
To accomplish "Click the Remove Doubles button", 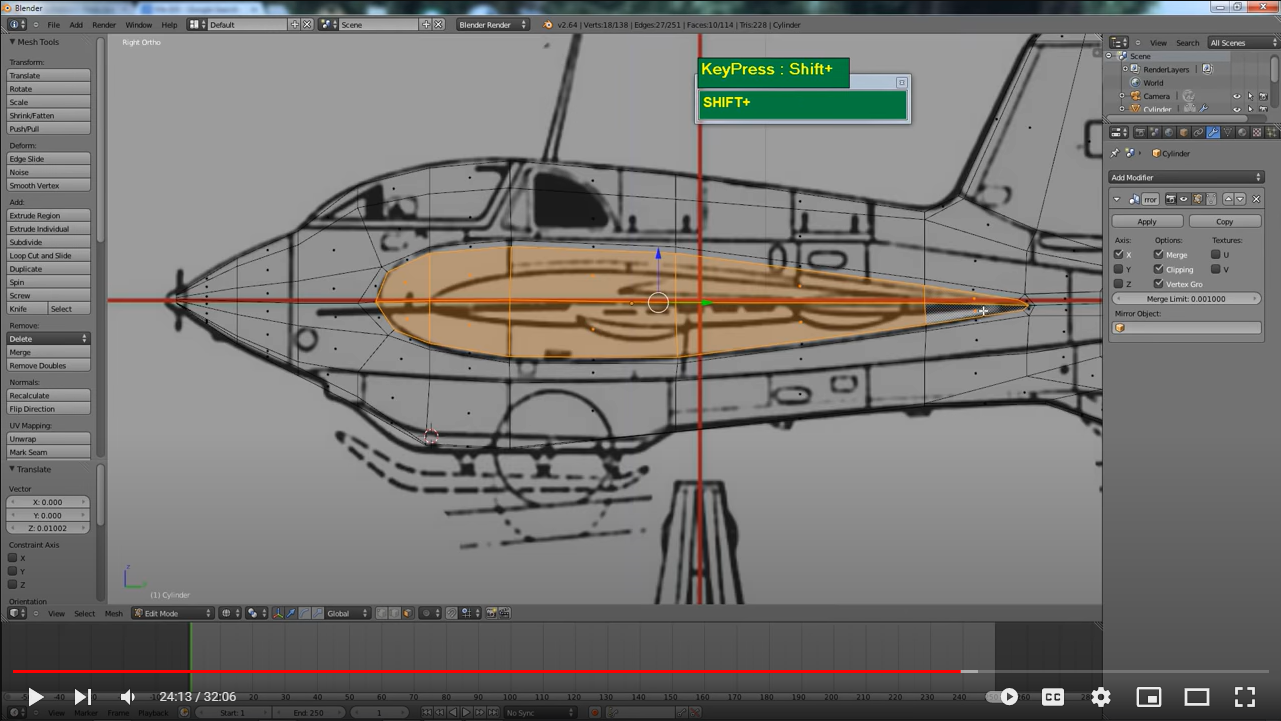I will (x=49, y=365).
